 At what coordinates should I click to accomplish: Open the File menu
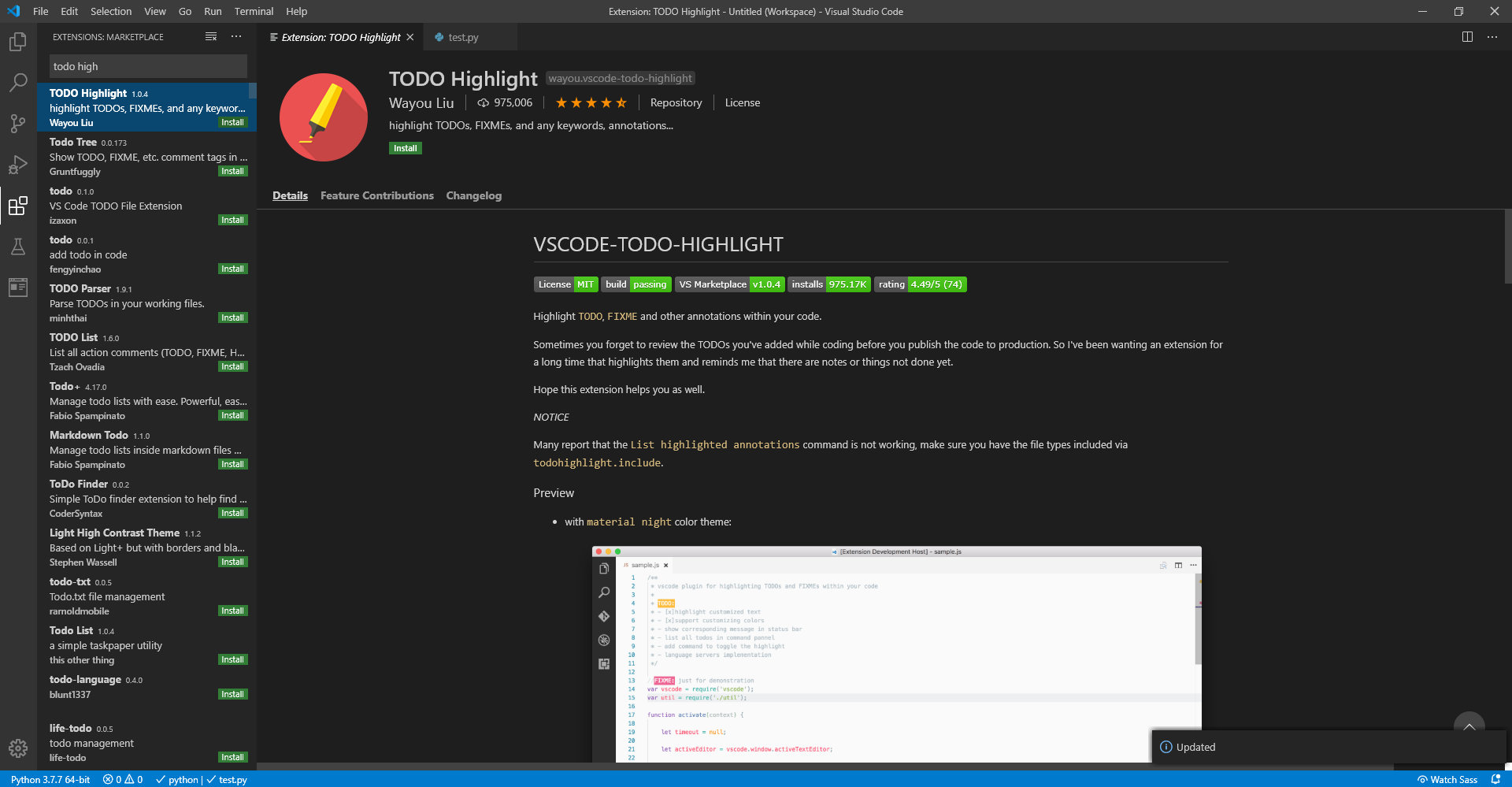point(41,11)
